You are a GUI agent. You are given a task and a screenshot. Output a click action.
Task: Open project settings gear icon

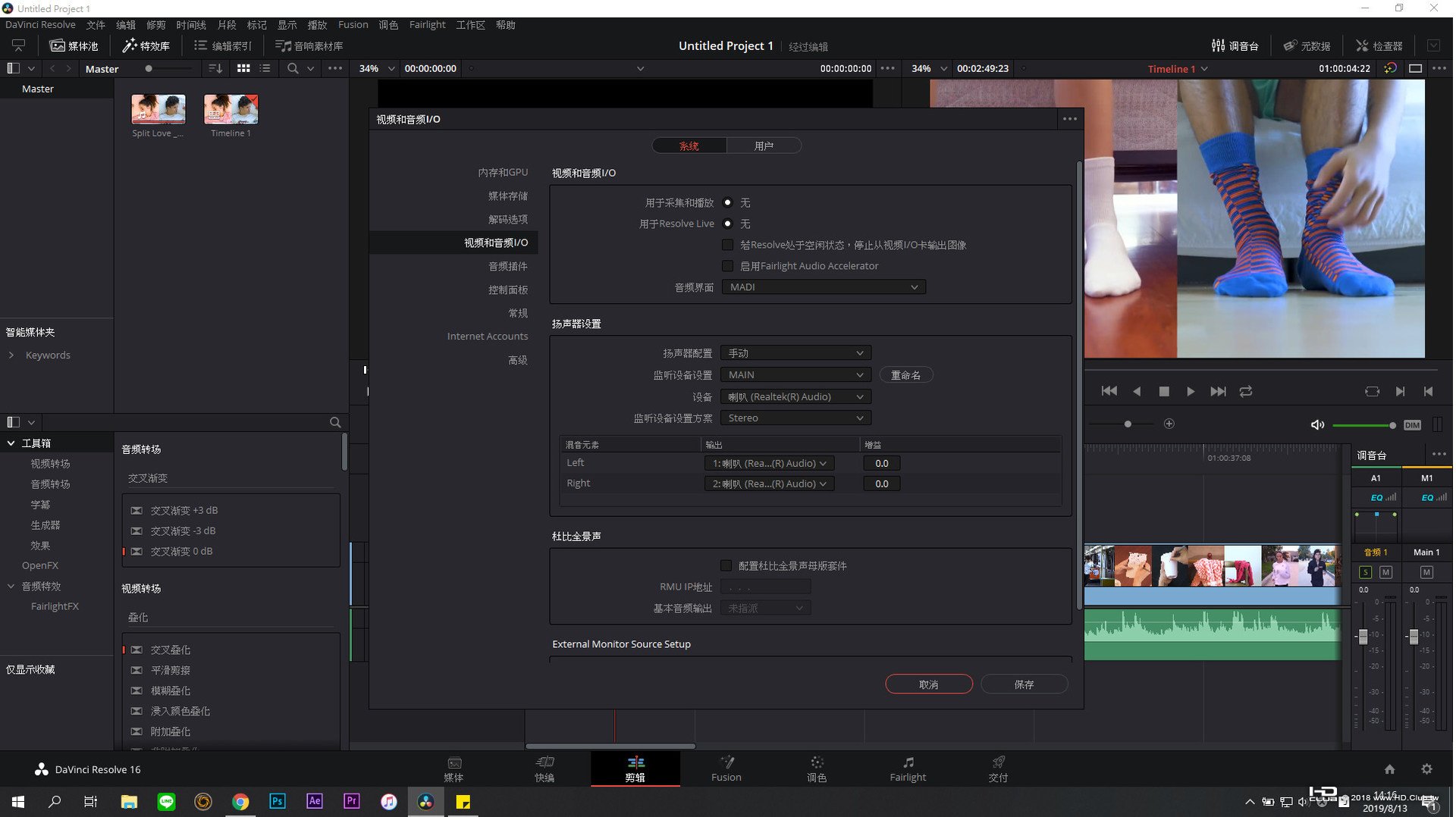pyautogui.click(x=1426, y=768)
